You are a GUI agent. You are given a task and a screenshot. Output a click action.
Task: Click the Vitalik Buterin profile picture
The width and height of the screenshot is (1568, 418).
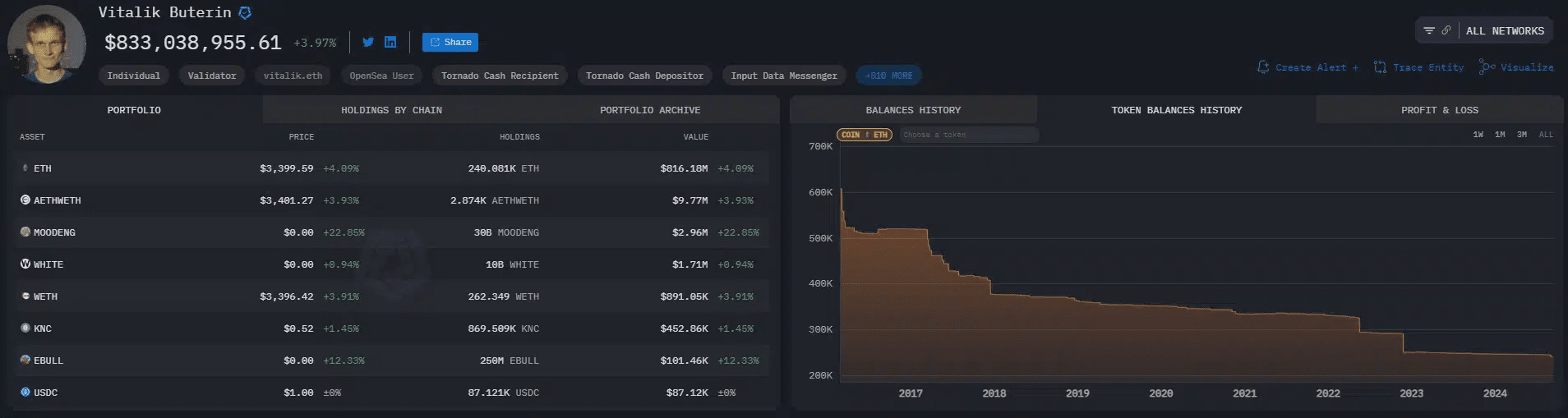pos(47,45)
